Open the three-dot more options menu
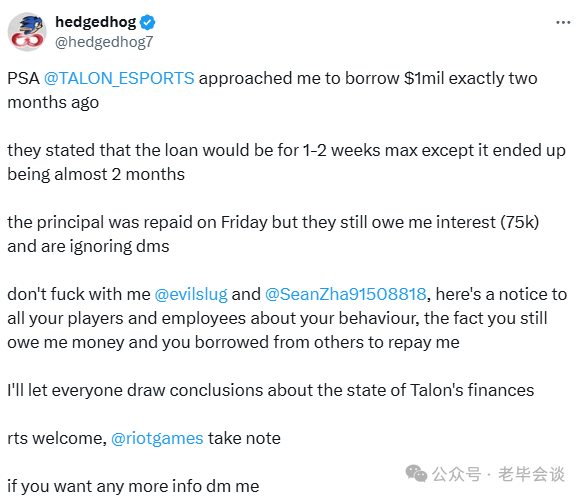Viewport: 583px width, 497px height. click(563, 23)
